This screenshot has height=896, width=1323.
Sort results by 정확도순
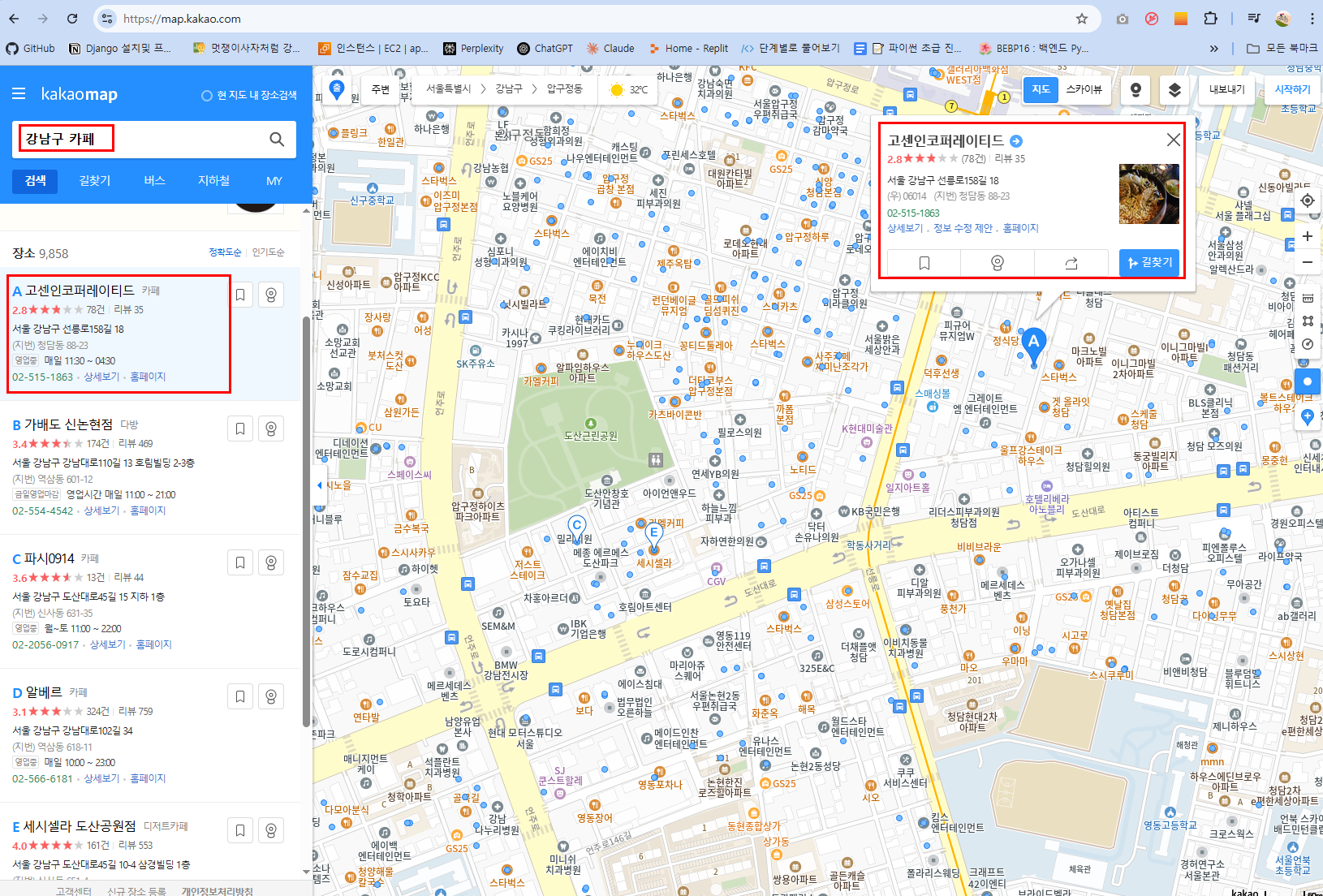click(x=225, y=252)
